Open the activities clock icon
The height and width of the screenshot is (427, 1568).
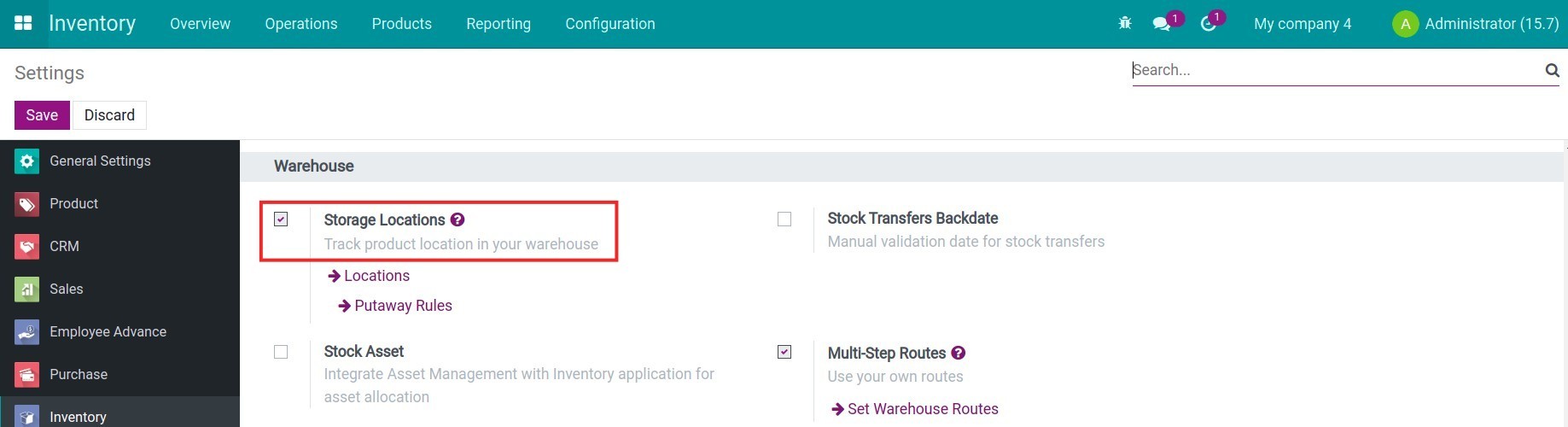[x=1208, y=24]
